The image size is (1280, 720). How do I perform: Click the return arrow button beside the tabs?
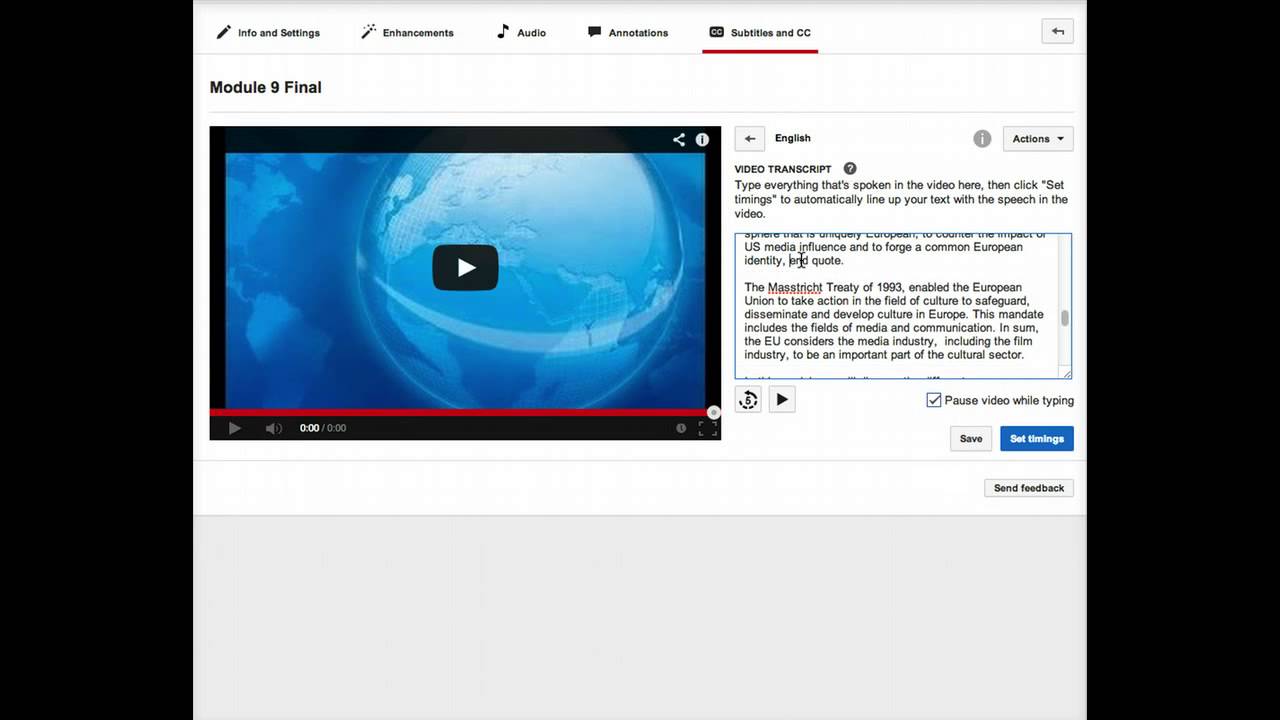(x=1057, y=31)
